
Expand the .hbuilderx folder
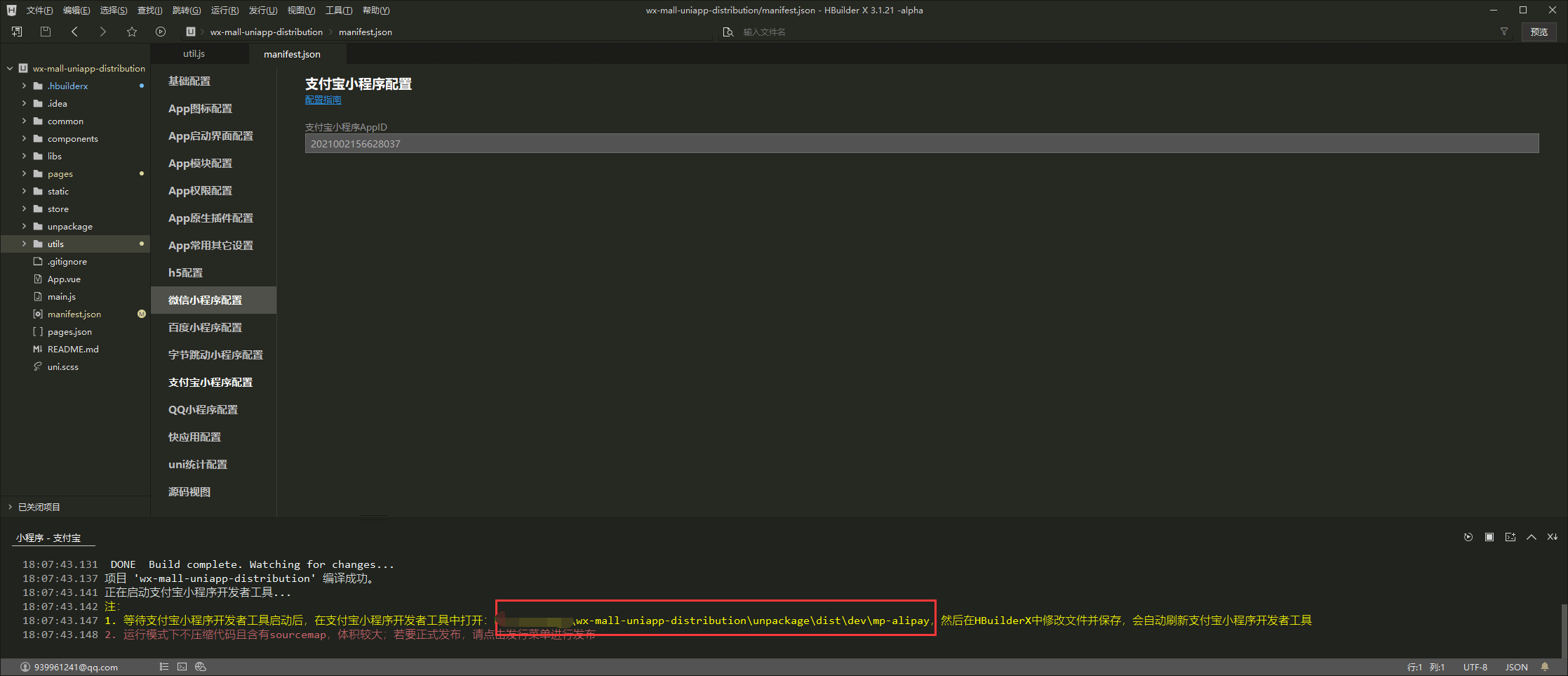click(24, 86)
